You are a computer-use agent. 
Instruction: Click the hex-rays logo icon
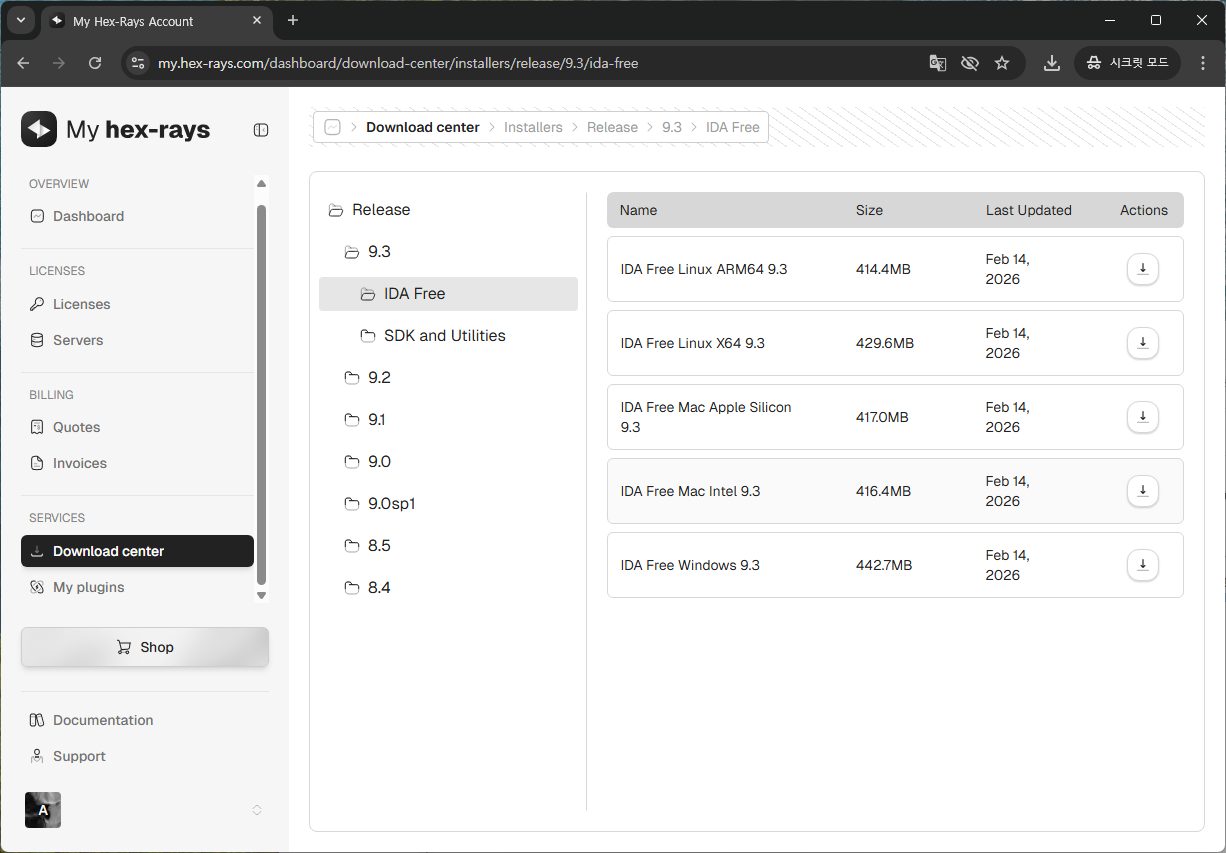tap(39, 129)
